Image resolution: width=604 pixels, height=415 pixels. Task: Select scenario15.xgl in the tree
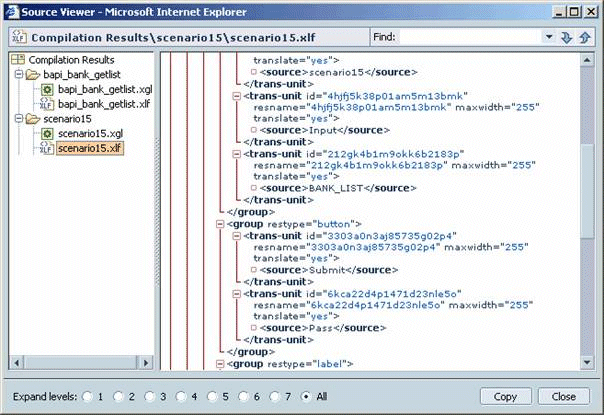point(91,134)
